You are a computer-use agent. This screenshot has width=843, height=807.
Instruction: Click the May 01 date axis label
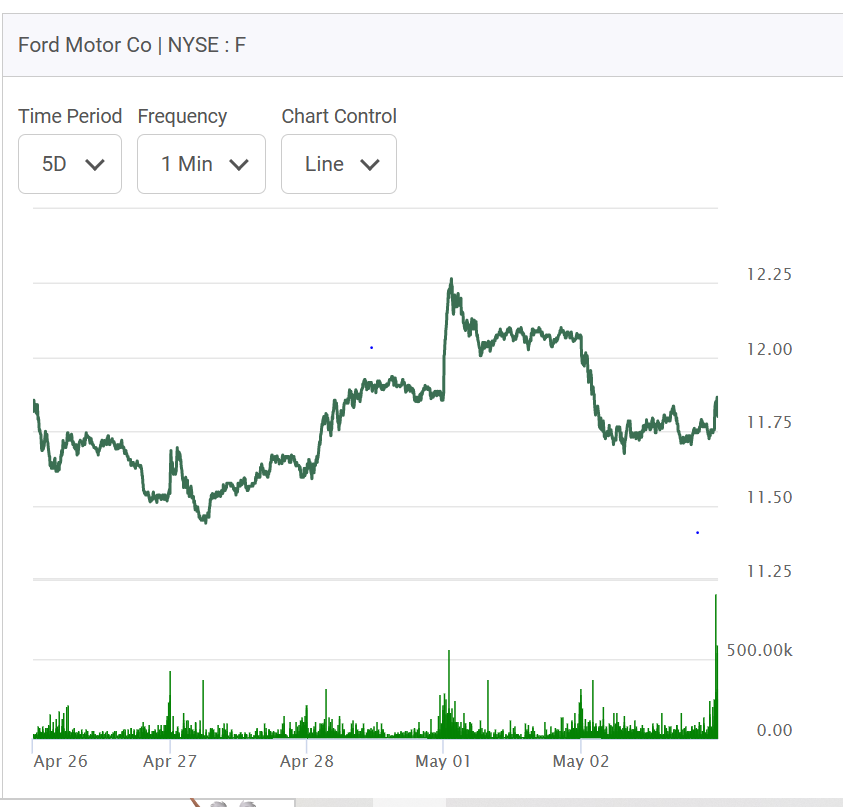(x=443, y=761)
